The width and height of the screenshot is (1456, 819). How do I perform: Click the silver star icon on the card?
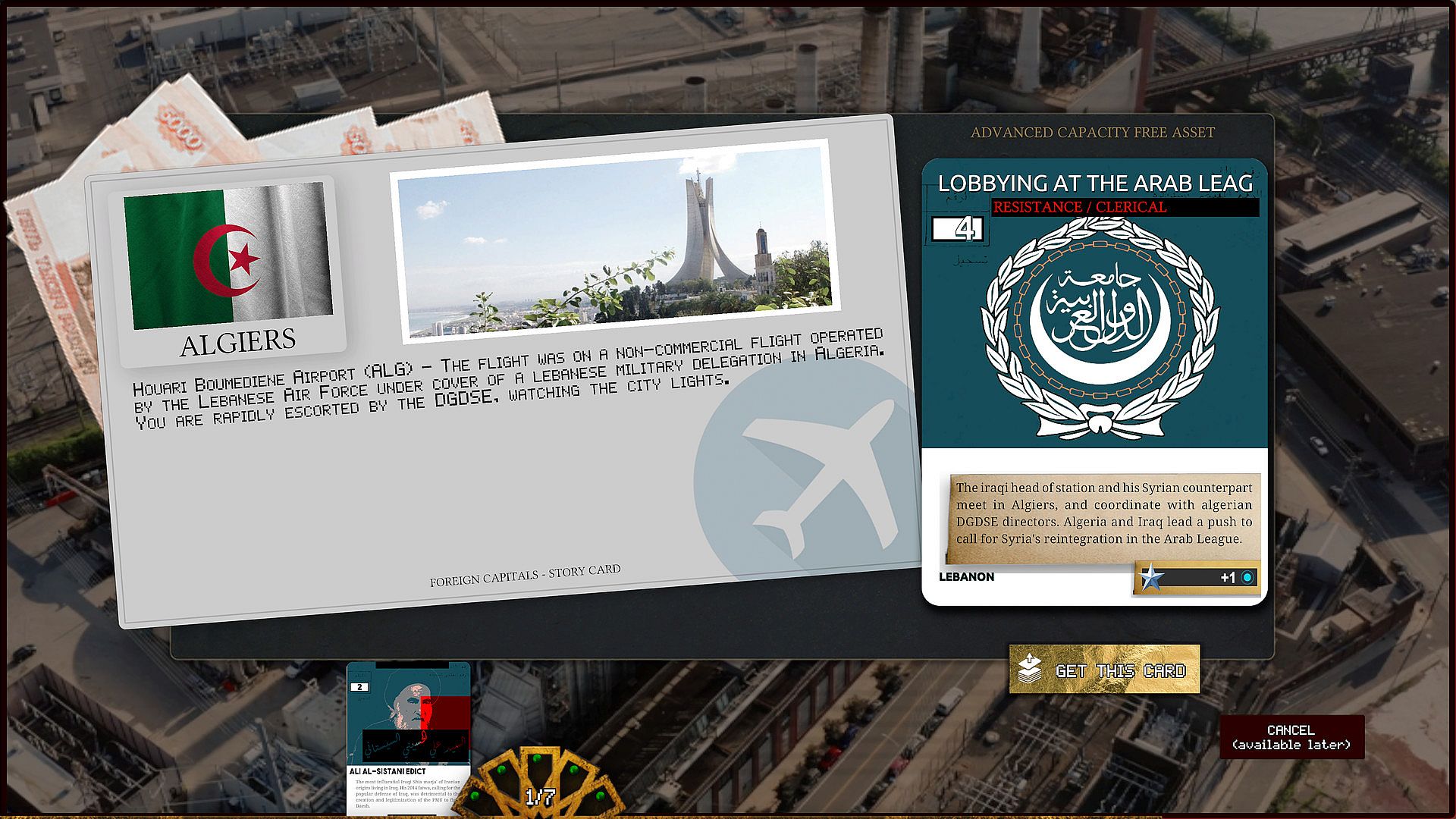1152,578
